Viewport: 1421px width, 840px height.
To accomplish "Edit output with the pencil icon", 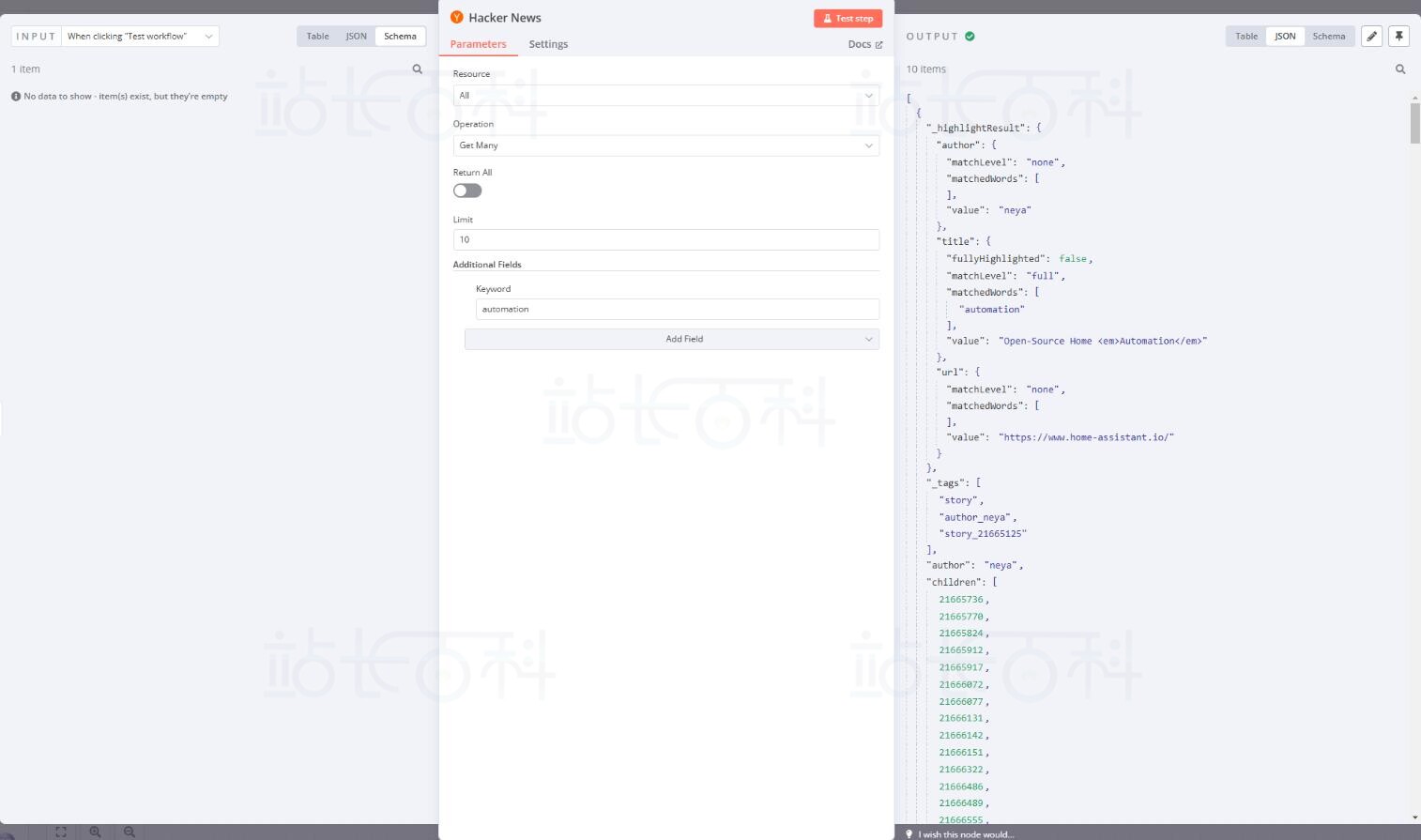I will coord(1372,36).
